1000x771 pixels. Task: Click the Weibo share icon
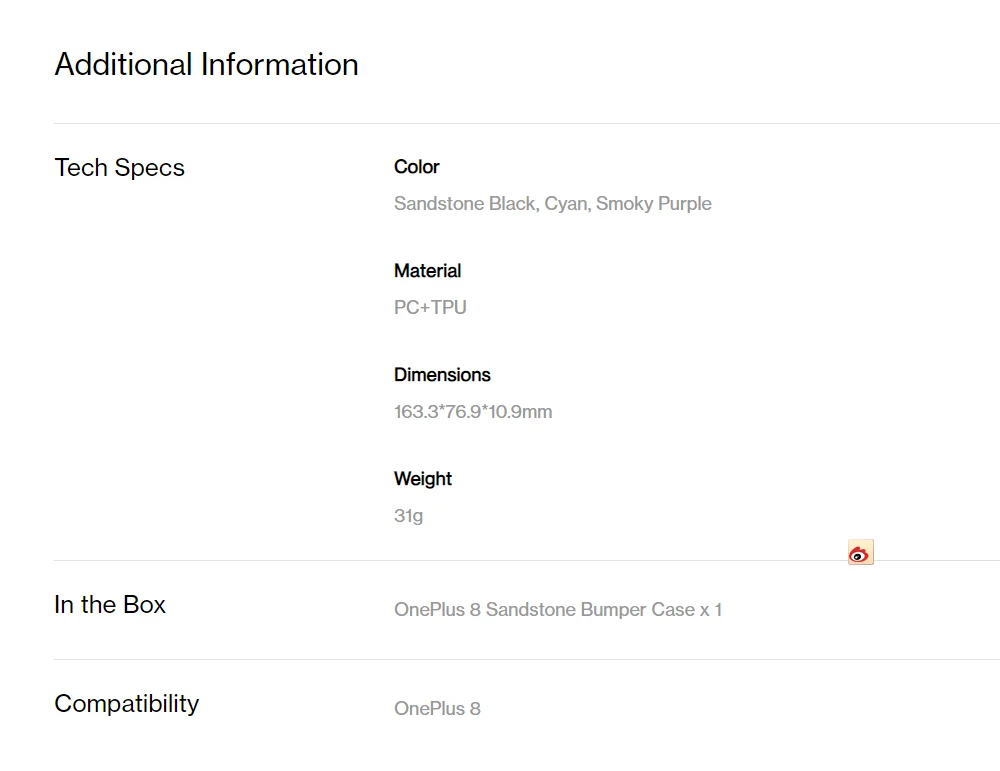coord(860,553)
